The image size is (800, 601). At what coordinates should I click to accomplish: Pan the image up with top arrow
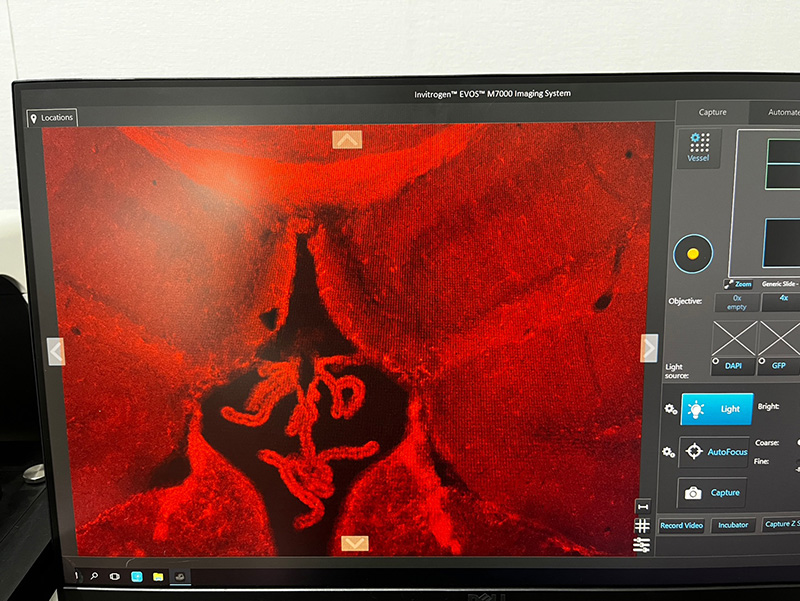[x=347, y=140]
